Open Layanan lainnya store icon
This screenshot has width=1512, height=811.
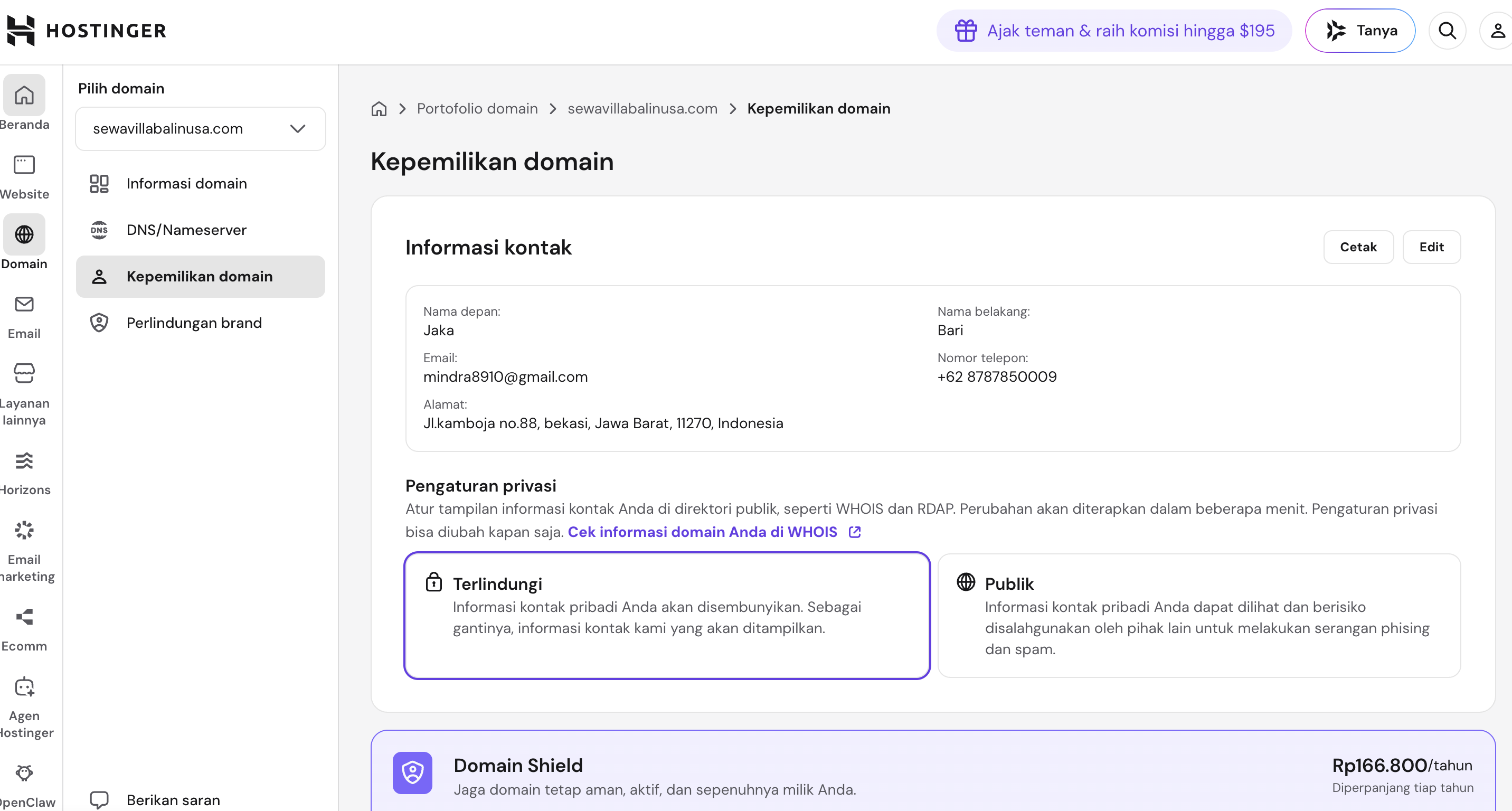coord(24,373)
